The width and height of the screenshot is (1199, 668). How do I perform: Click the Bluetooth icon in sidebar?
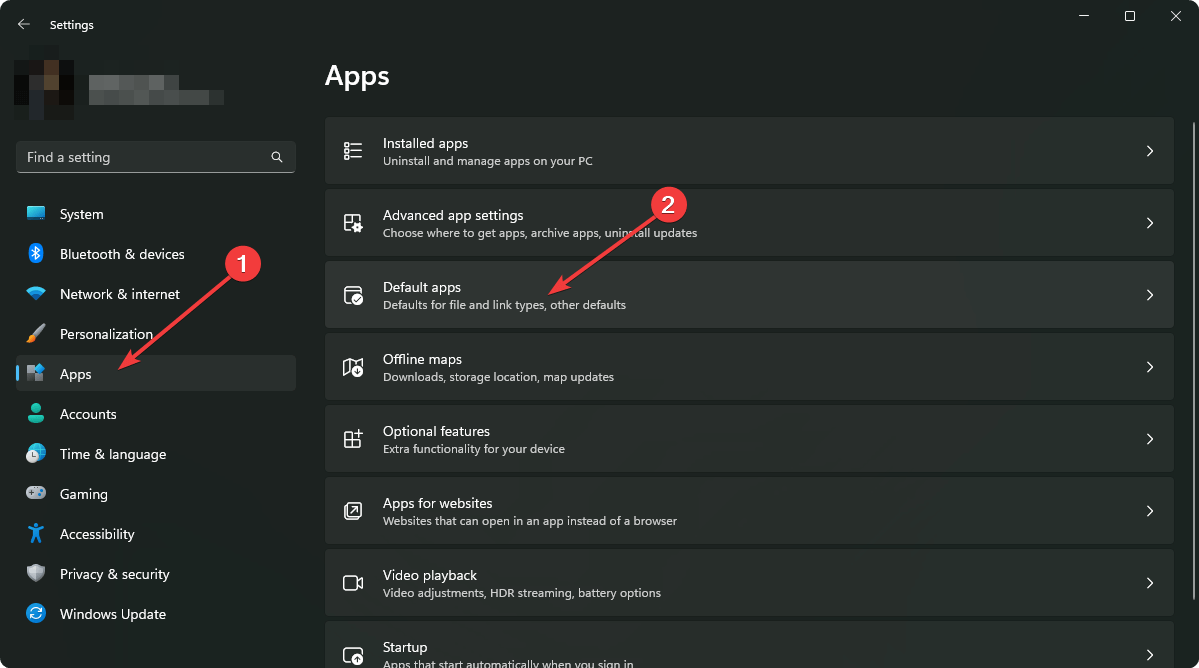(x=36, y=253)
